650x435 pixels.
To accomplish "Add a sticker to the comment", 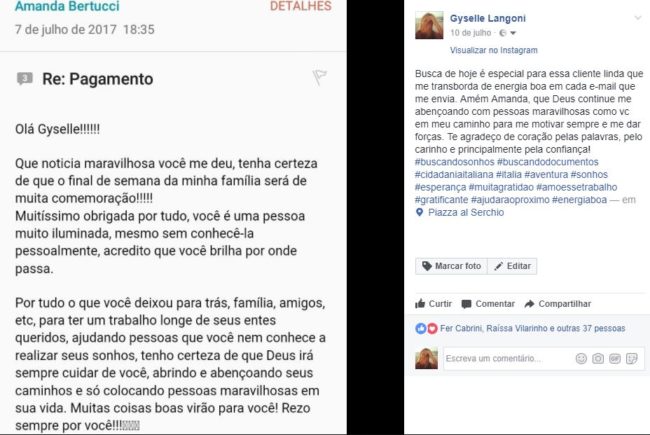I will (x=631, y=358).
